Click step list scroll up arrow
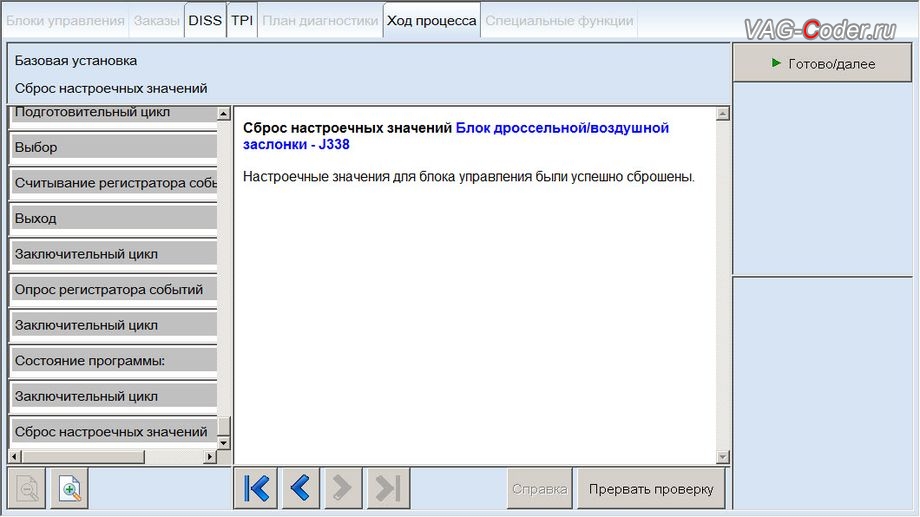 pos(224,113)
